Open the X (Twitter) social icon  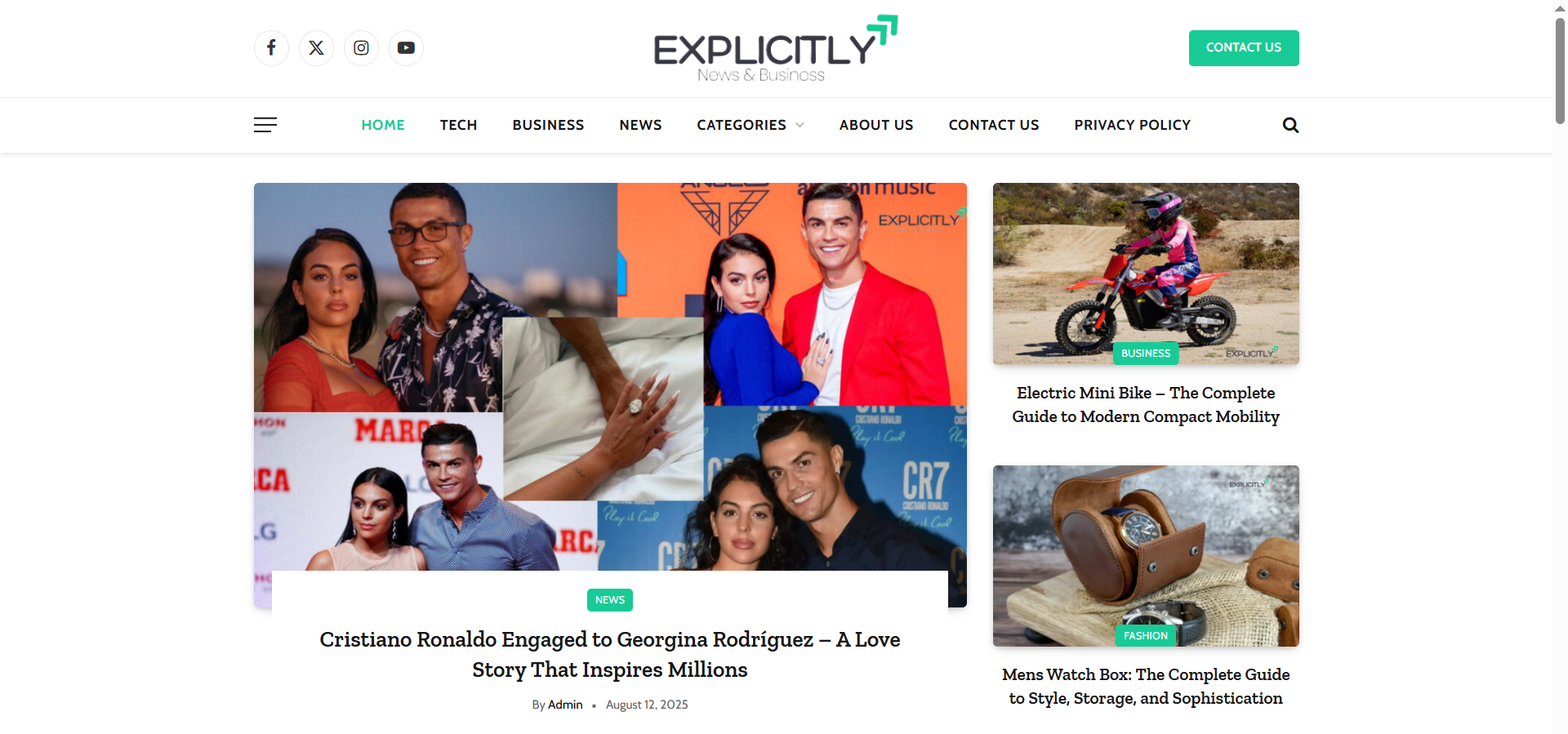[x=316, y=48]
